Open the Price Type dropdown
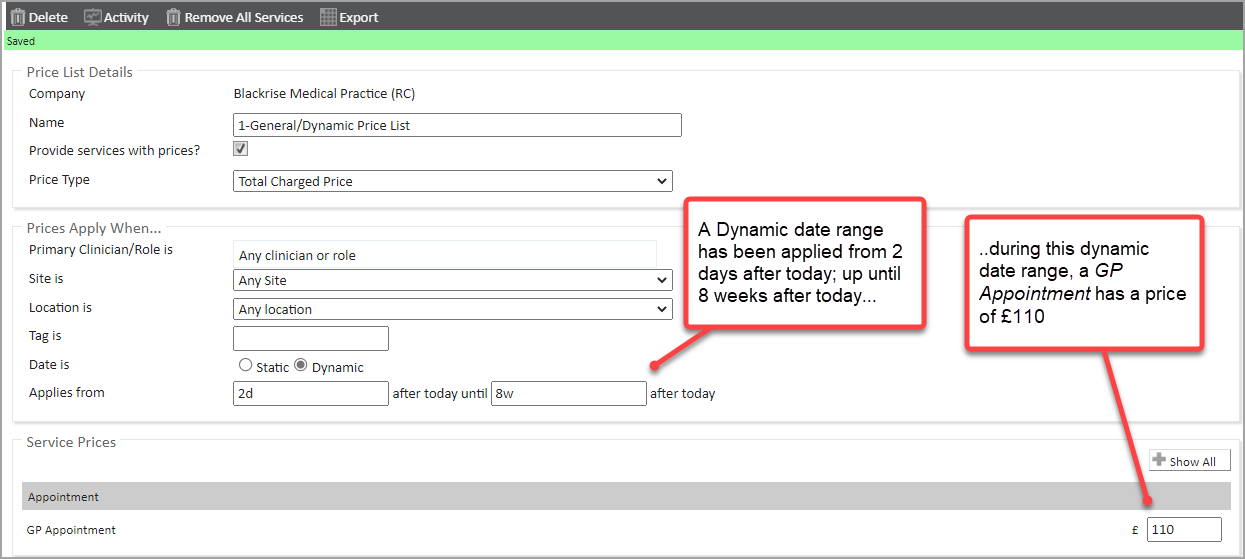The height and width of the screenshot is (559, 1245). [x=452, y=181]
